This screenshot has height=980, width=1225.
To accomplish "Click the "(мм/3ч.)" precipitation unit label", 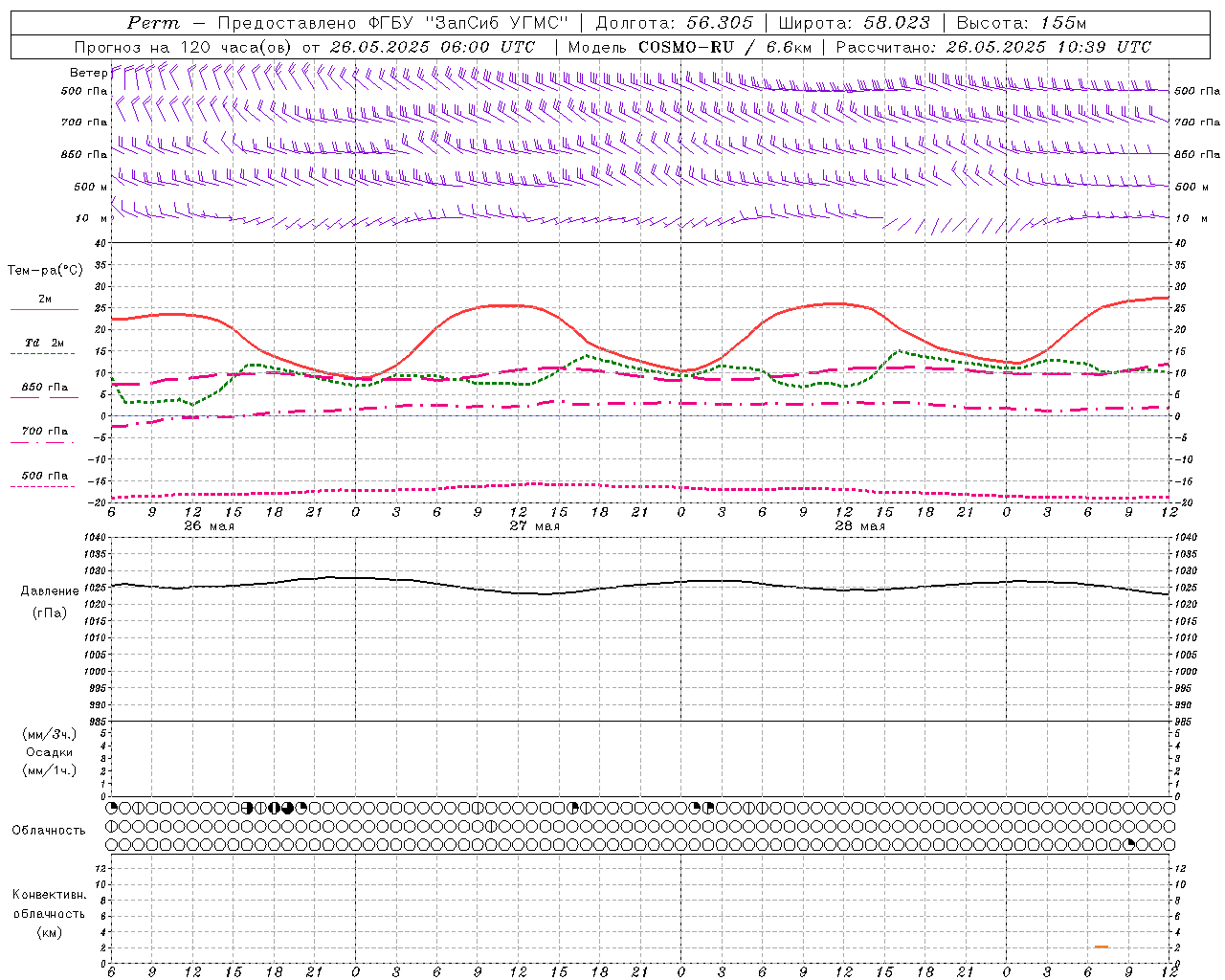I will click(50, 734).
